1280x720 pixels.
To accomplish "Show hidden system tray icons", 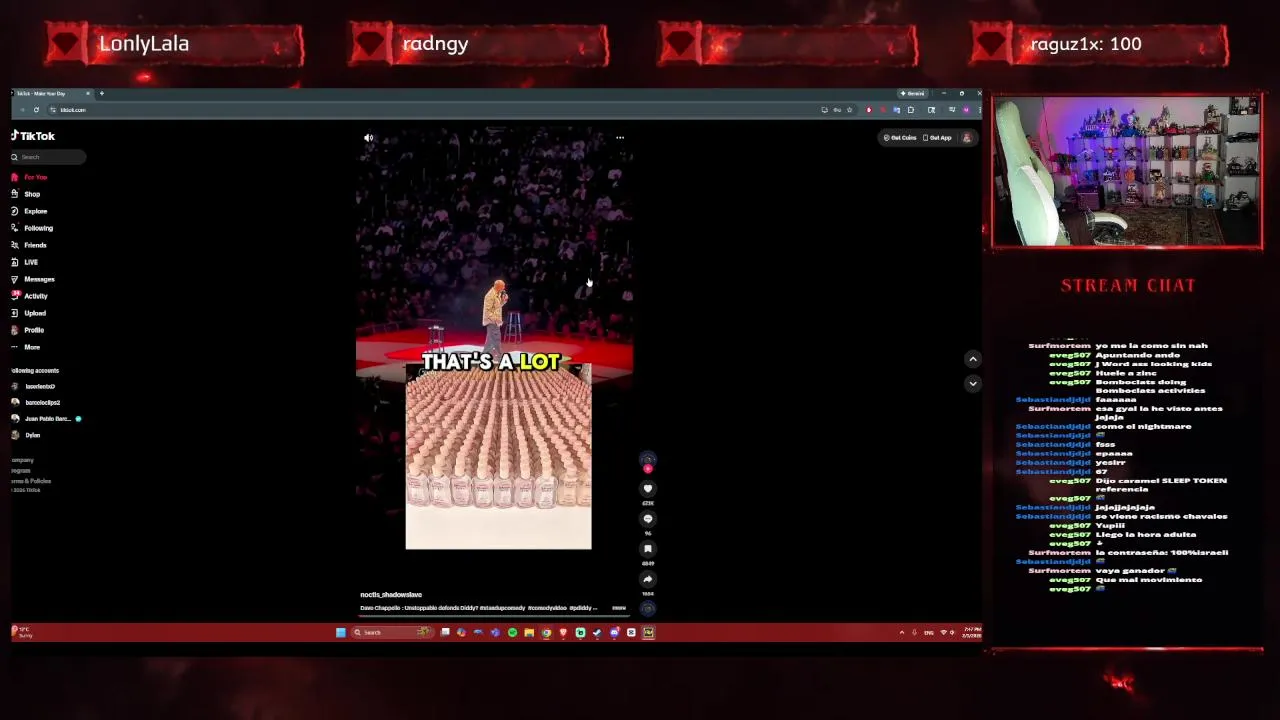I will click(902, 632).
